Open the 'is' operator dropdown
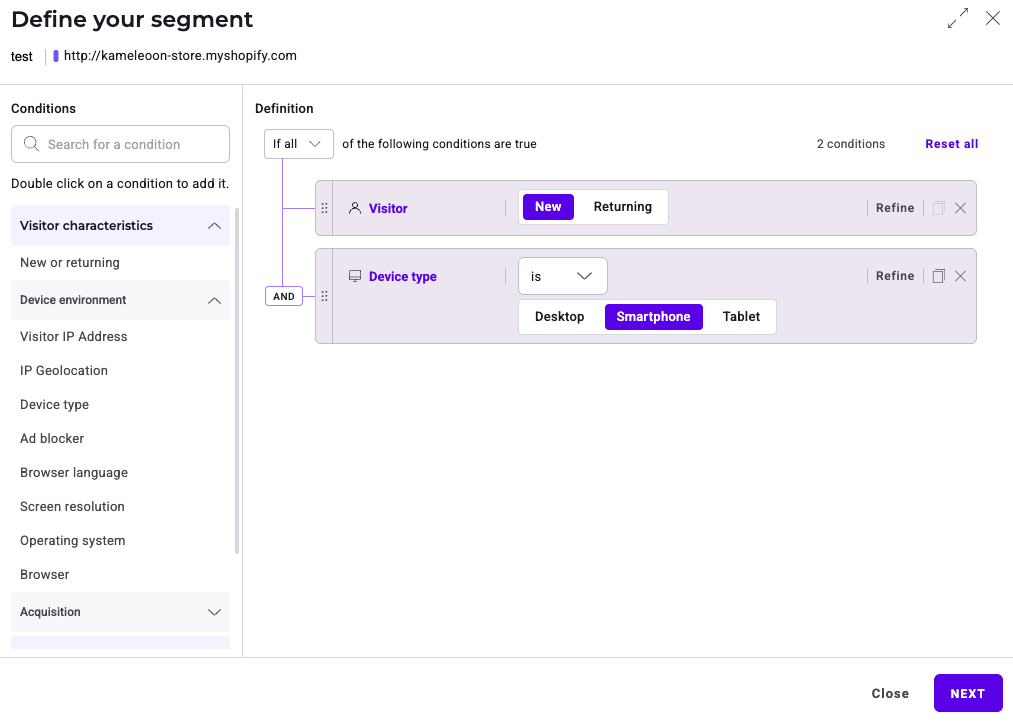The height and width of the screenshot is (724, 1013). point(562,276)
